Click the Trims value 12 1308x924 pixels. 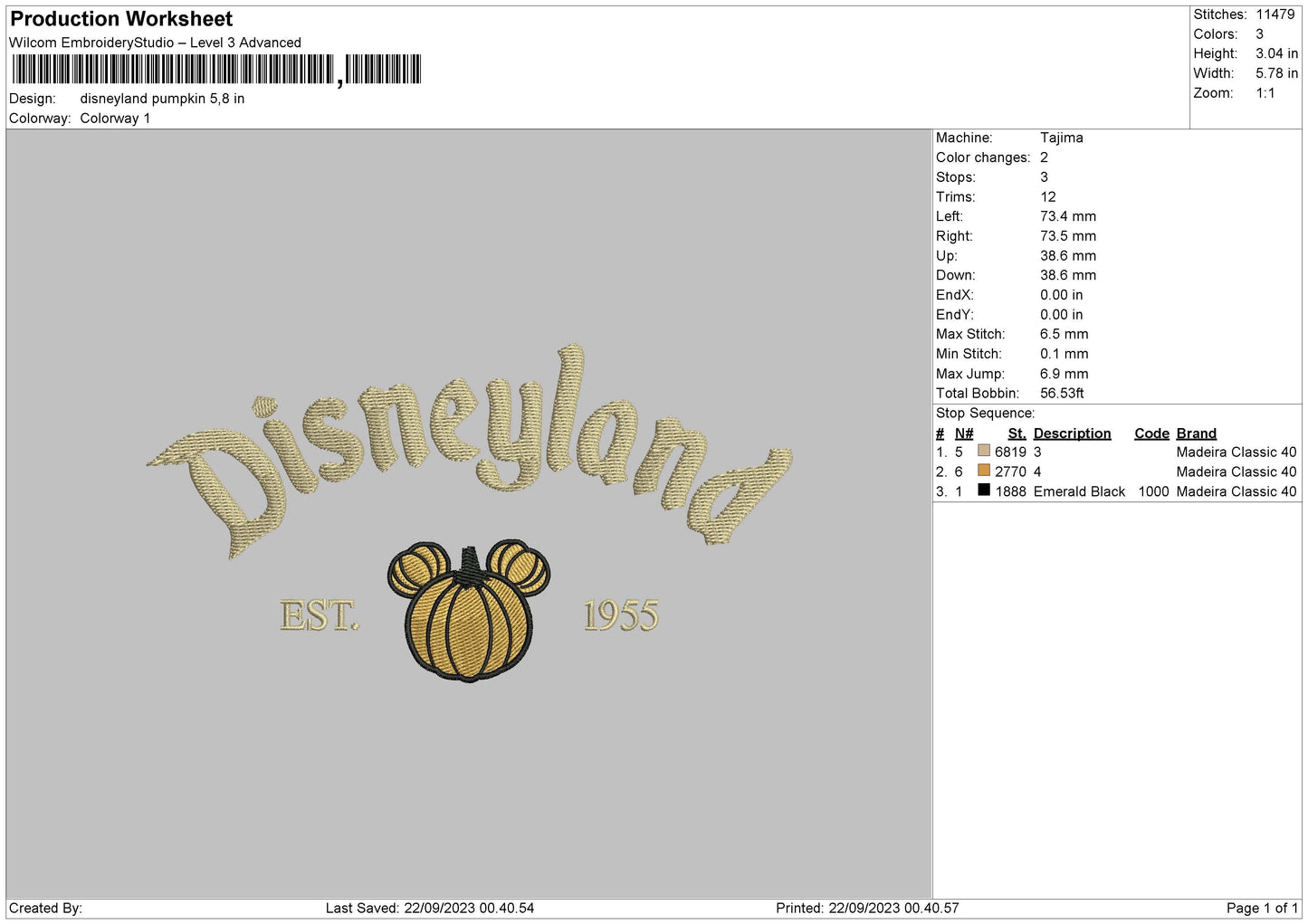[1048, 196]
